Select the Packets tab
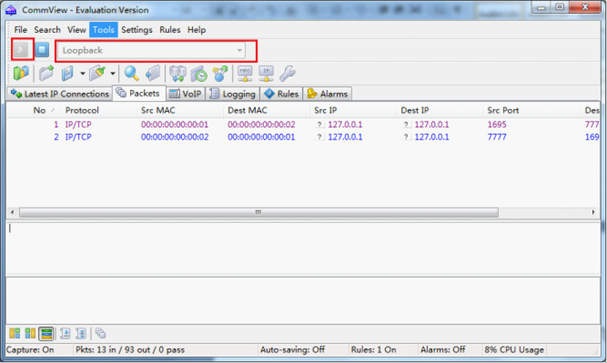 tap(139, 93)
